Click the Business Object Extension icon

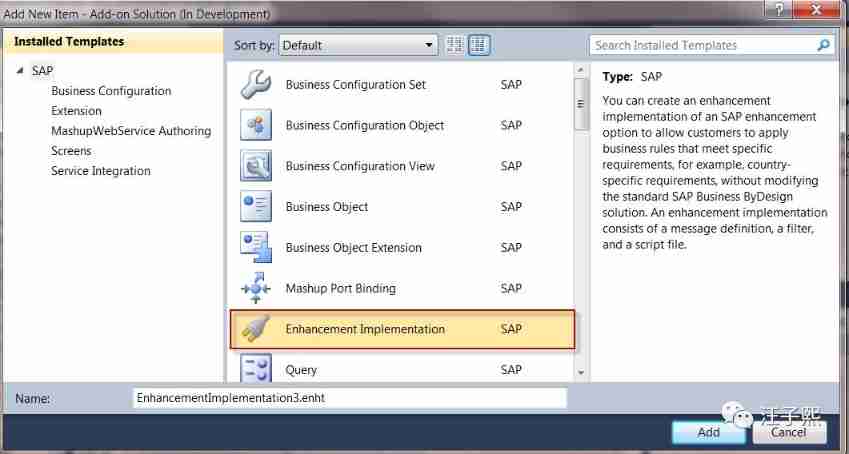pos(255,248)
